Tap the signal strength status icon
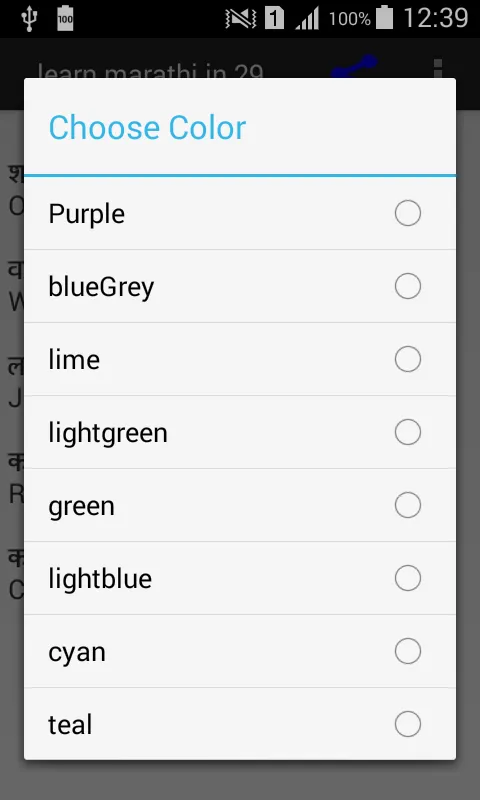Screen dimensions: 480x800 coord(308,18)
